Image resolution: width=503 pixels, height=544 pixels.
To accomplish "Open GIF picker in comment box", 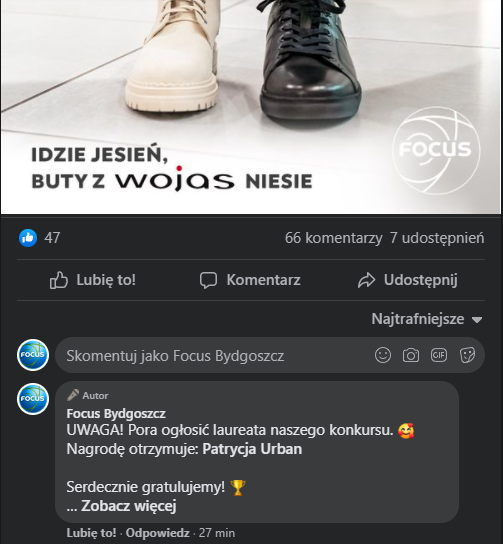I will pos(439,355).
